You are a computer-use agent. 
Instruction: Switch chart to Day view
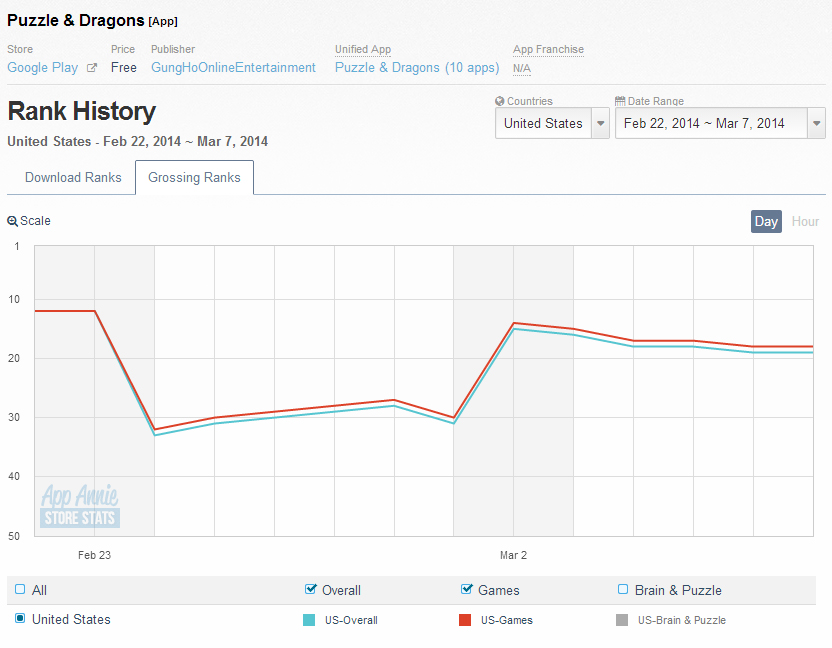click(766, 221)
